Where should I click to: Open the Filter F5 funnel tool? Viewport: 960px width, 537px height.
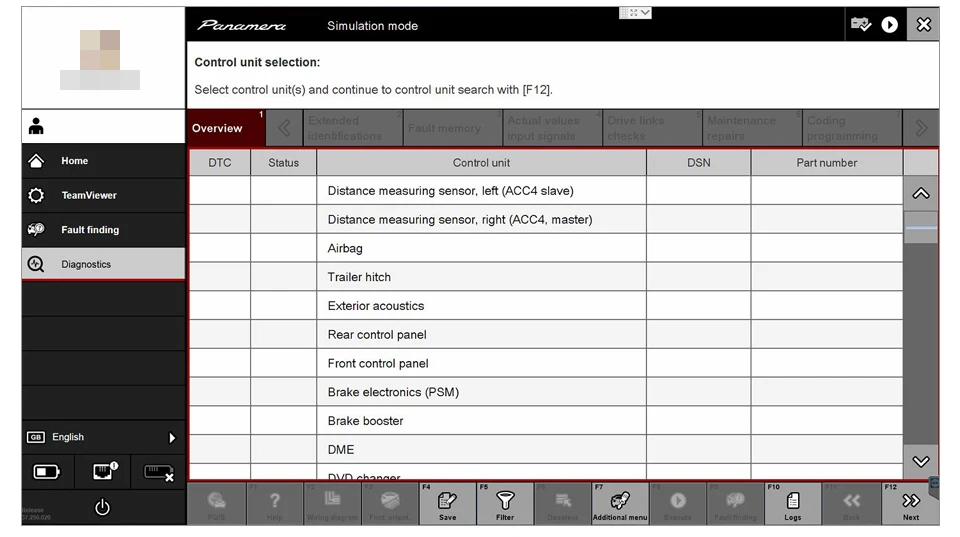pos(505,504)
